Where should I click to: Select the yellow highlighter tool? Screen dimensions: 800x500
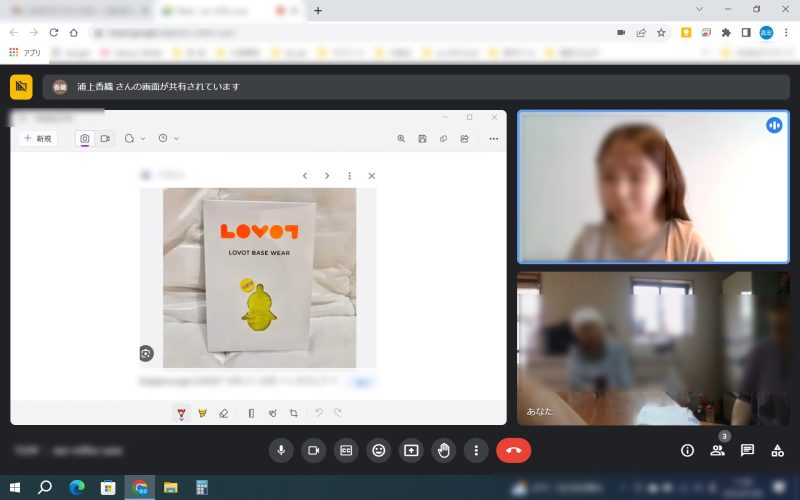(202, 413)
